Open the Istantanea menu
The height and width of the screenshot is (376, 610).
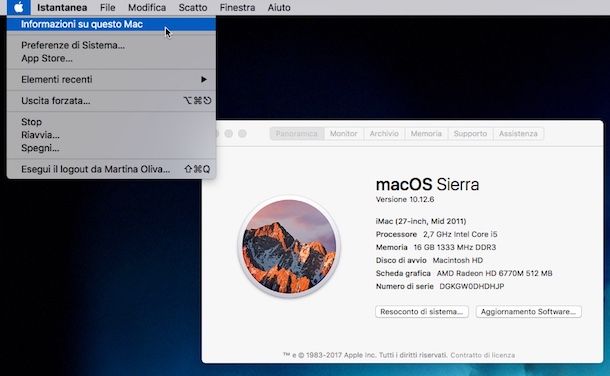(62, 7)
